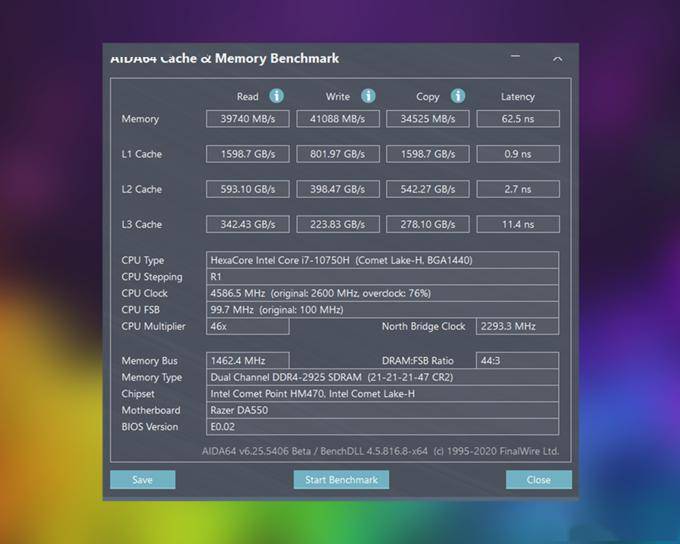Click the Copy column header
This screenshot has width=680, height=544.
point(428,97)
